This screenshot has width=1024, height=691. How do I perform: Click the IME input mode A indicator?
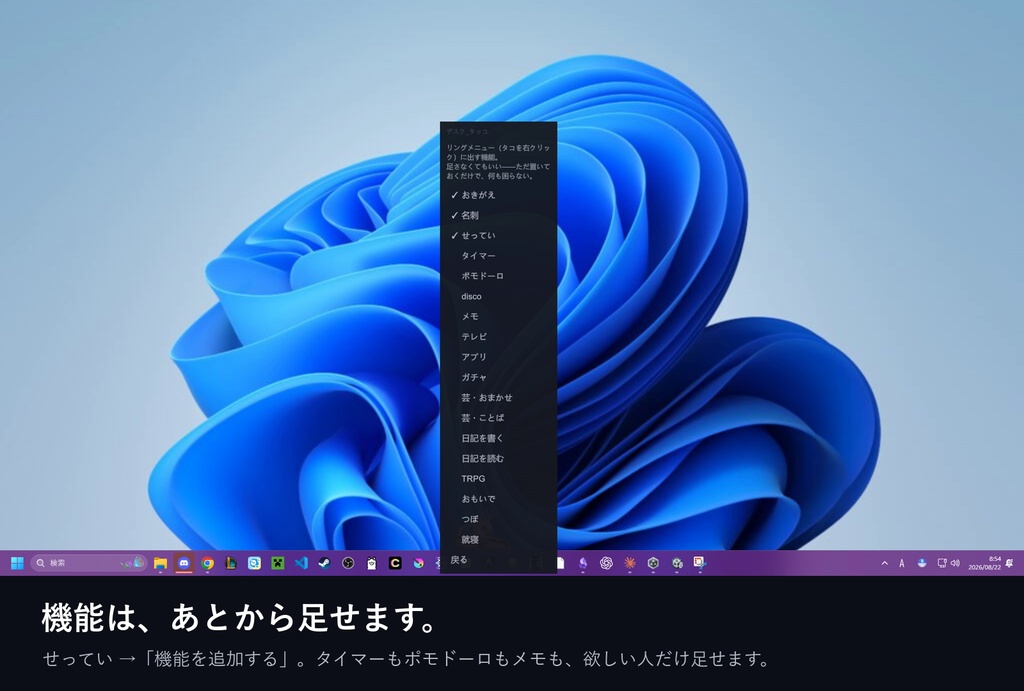pos(902,563)
